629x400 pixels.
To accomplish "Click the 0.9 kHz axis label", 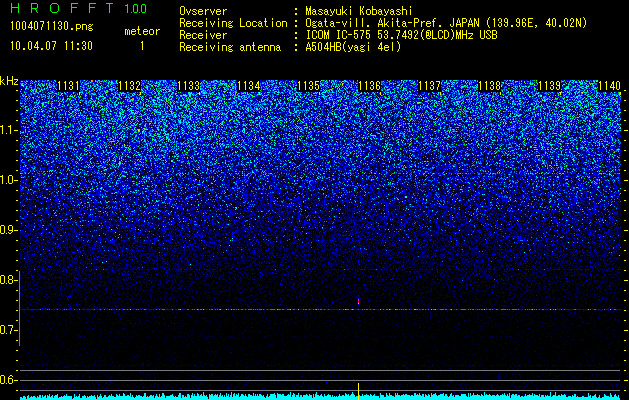I will point(9,230).
